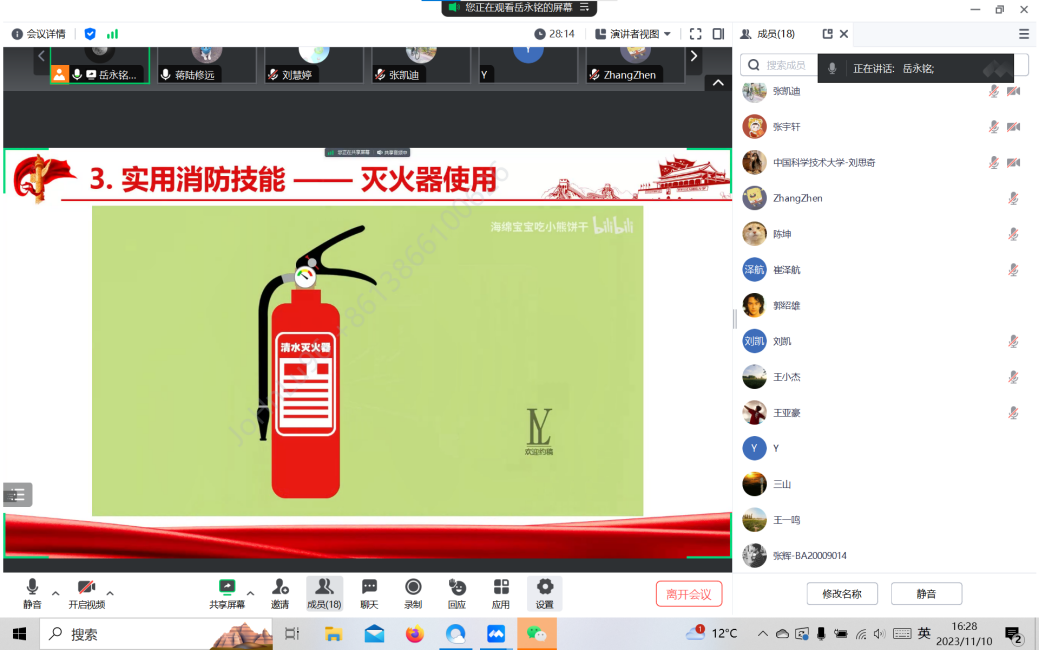Open the 邀请 (Invite) icon
The width and height of the screenshot is (1039, 650).
coord(280,588)
